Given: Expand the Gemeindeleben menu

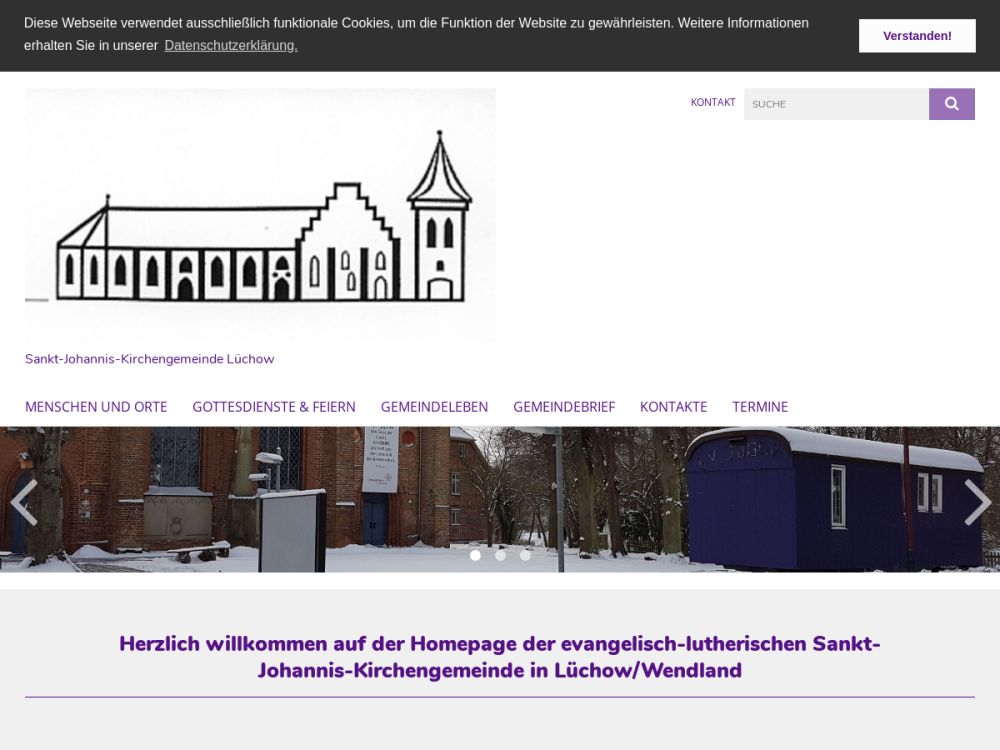Looking at the screenshot, I should (x=434, y=407).
